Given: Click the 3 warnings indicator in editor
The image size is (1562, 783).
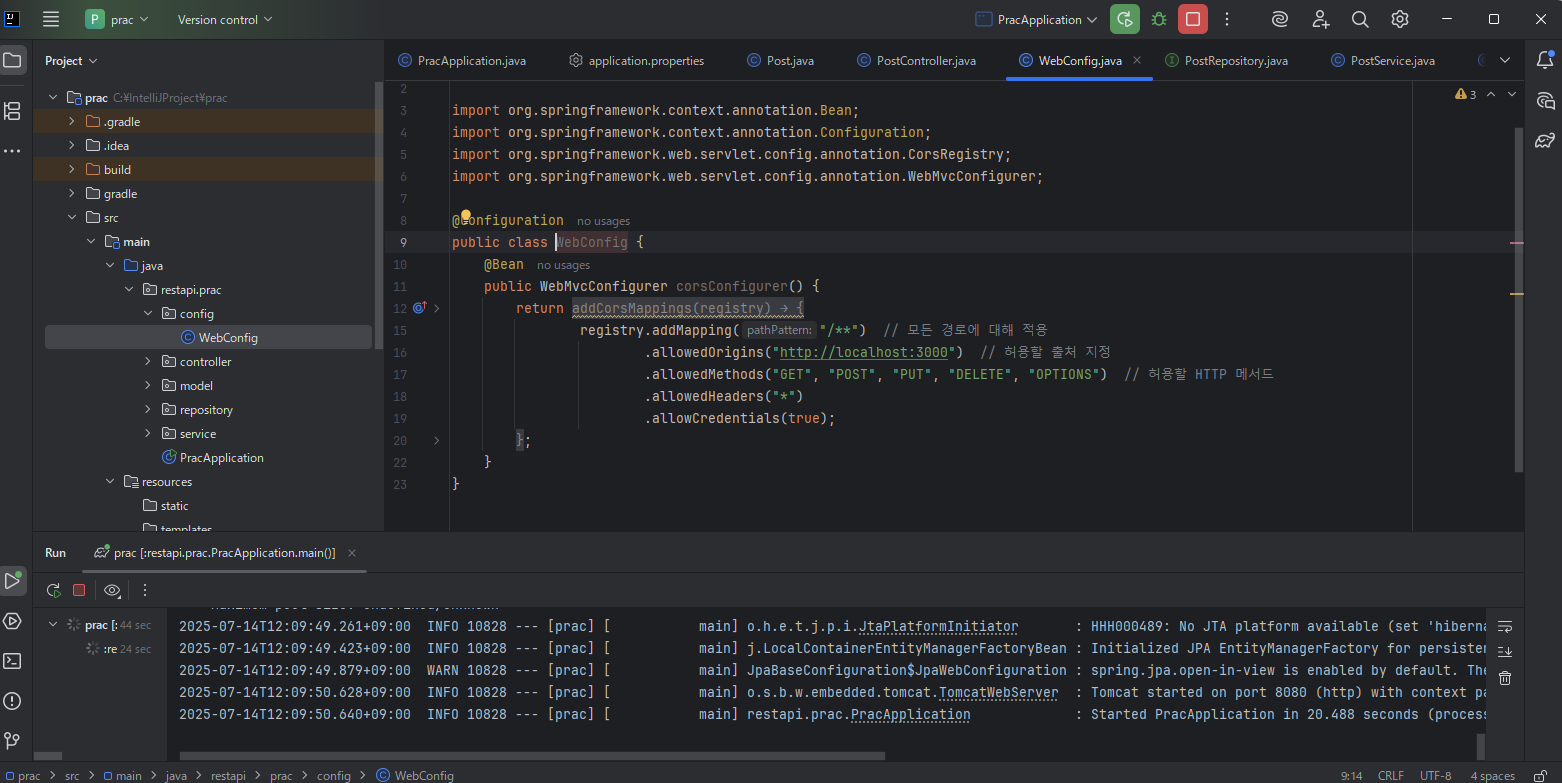Looking at the screenshot, I should pyautogui.click(x=1466, y=94).
